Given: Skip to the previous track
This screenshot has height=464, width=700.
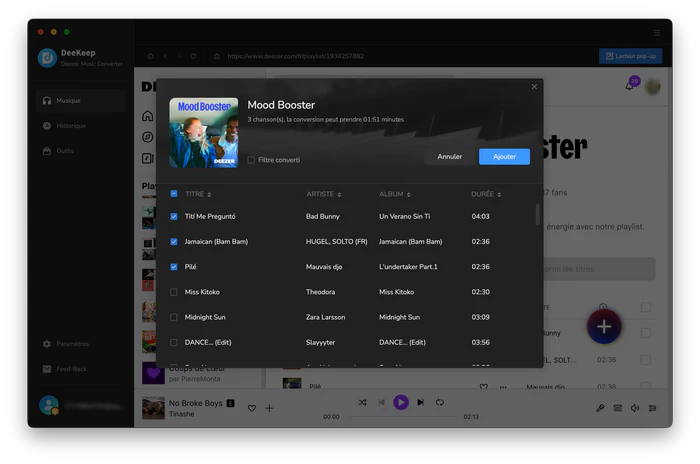Looking at the screenshot, I should pos(381,402).
